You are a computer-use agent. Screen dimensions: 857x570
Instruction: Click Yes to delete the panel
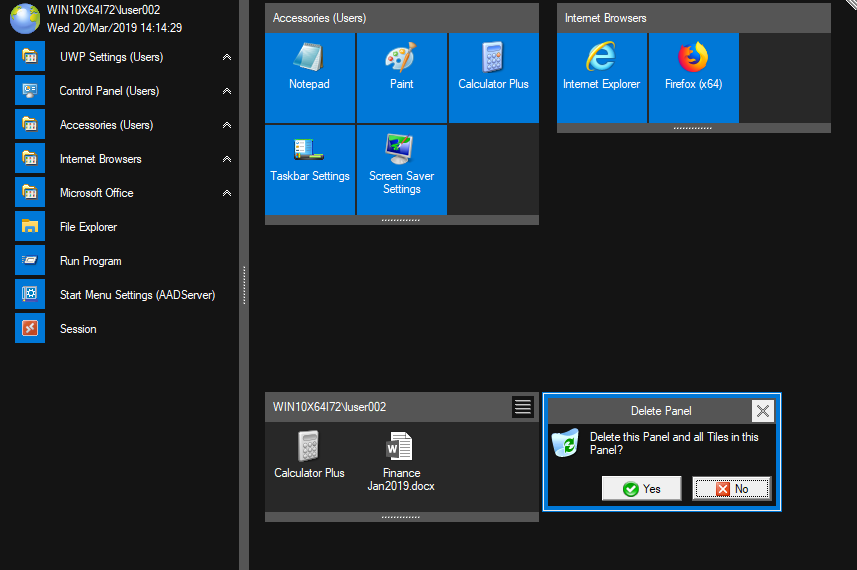point(641,489)
